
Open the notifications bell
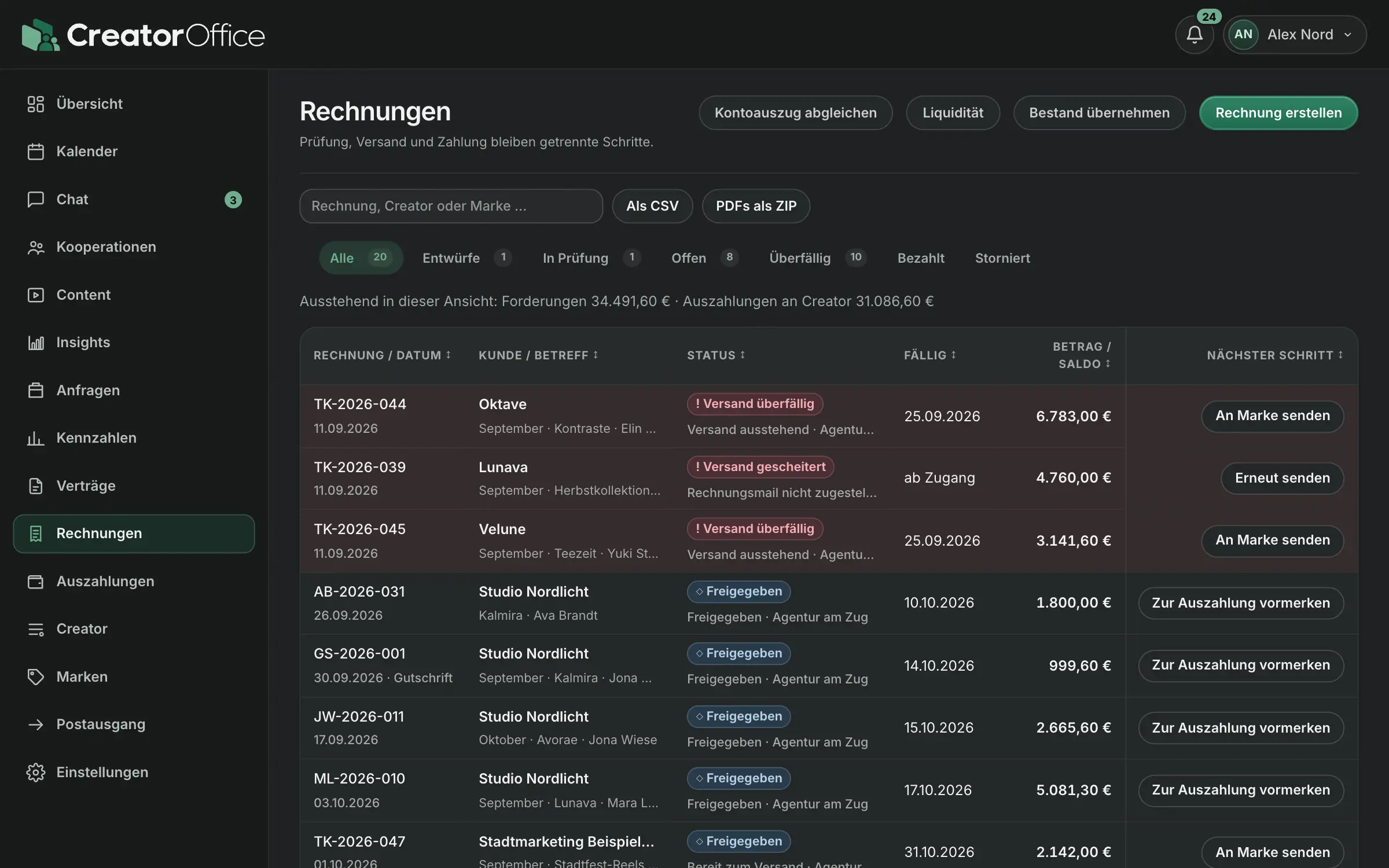(1195, 35)
